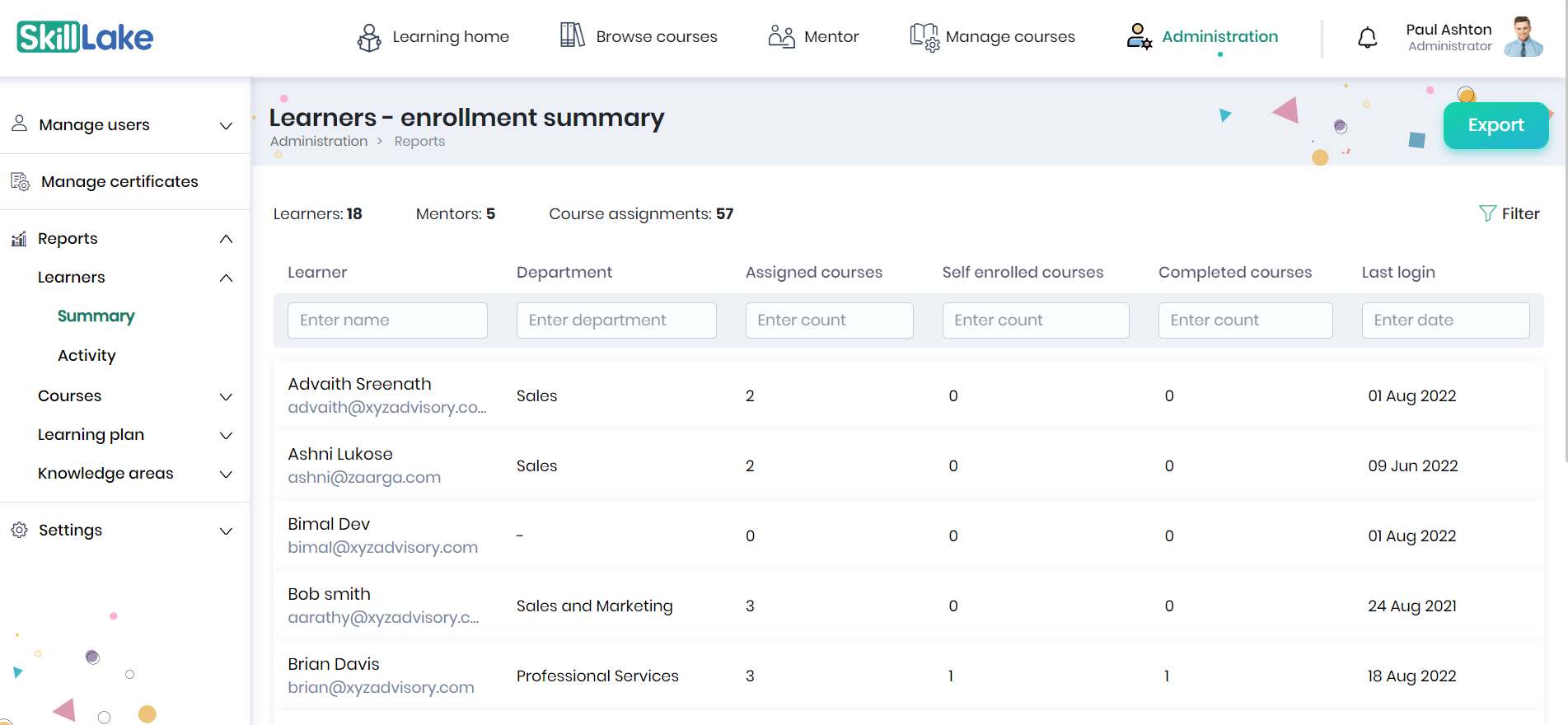The width and height of the screenshot is (1568, 725).
Task: Open the Activity report page
Action: pyautogui.click(x=87, y=355)
